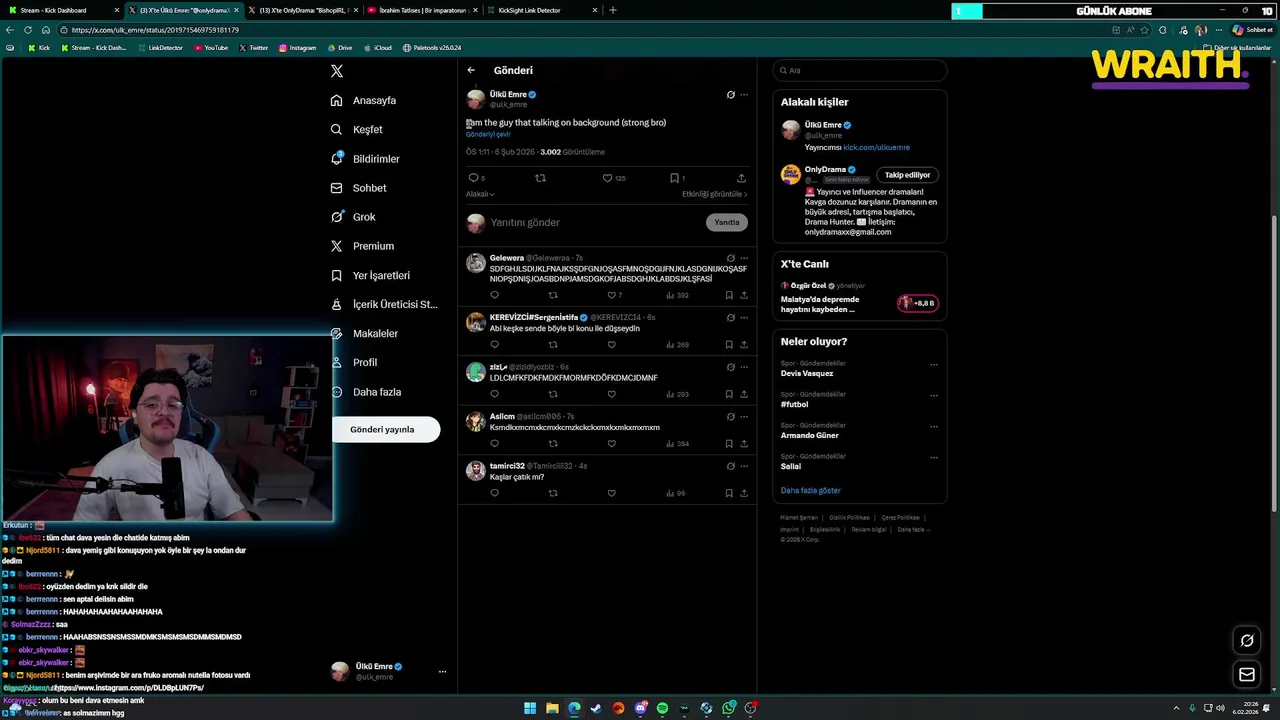The image size is (1280, 720).
Task: Like KEREVİZCİ's reply
Action: click(612, 344)
